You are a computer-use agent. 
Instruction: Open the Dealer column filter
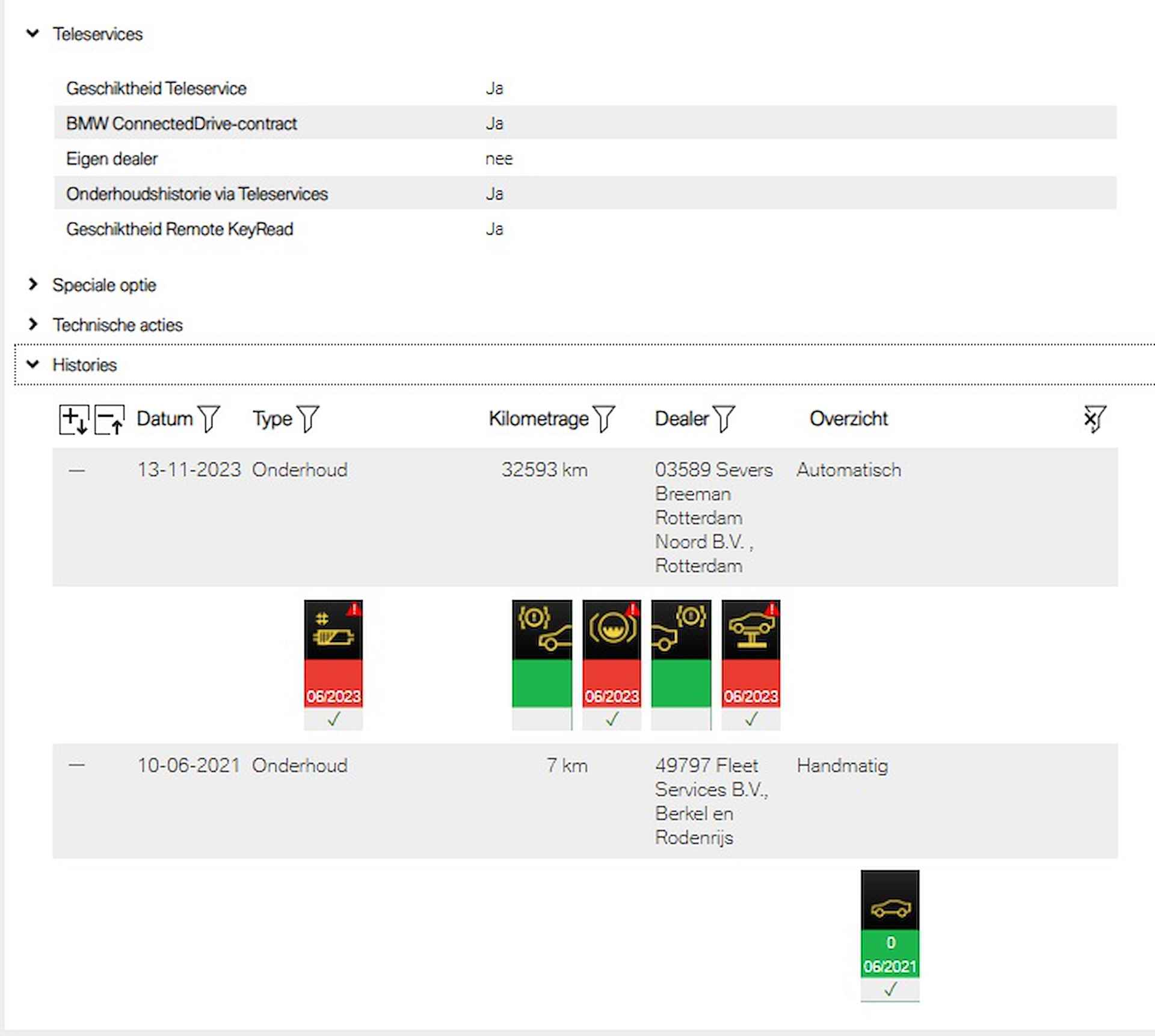click(724, 418)
